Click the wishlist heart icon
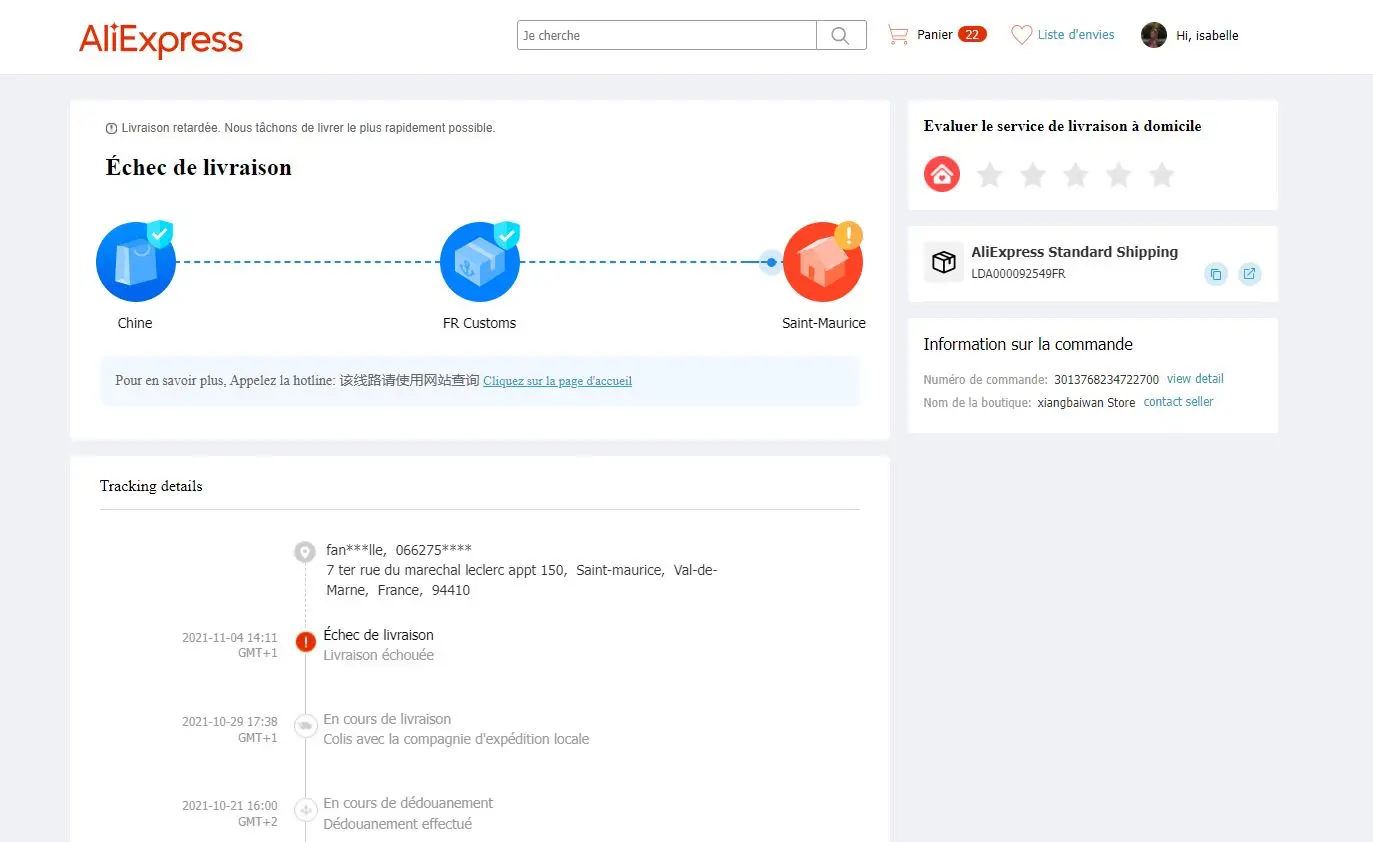 [x=1021, y=35]
